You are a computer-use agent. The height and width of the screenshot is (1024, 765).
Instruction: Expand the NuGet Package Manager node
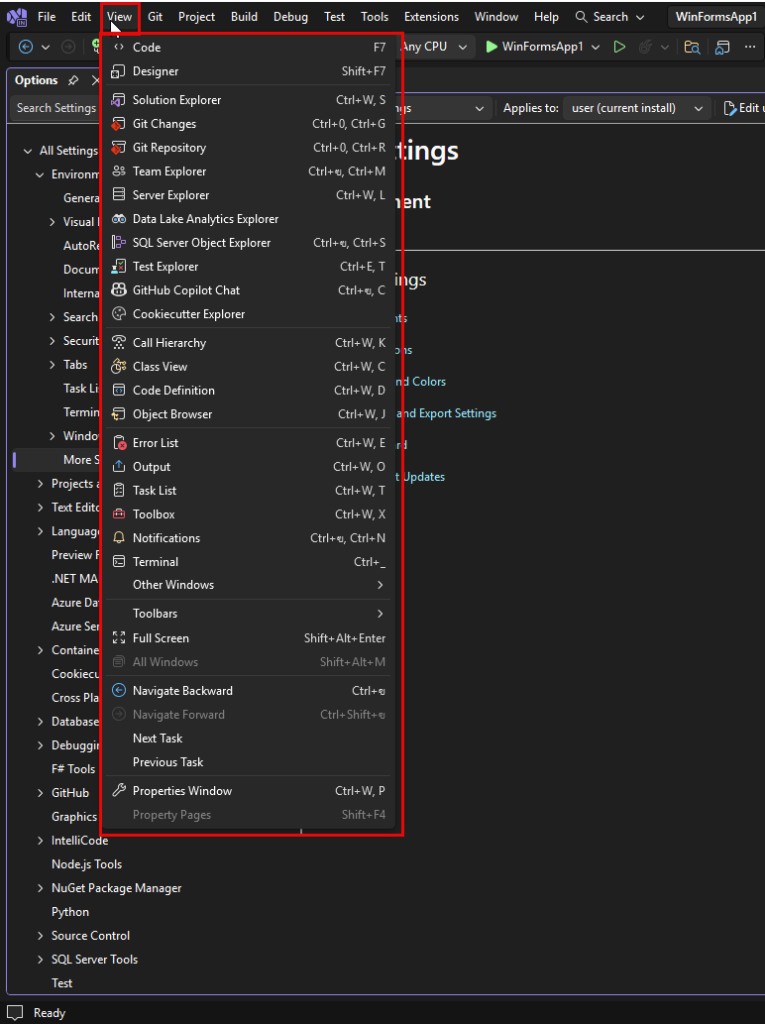(41, 888)
